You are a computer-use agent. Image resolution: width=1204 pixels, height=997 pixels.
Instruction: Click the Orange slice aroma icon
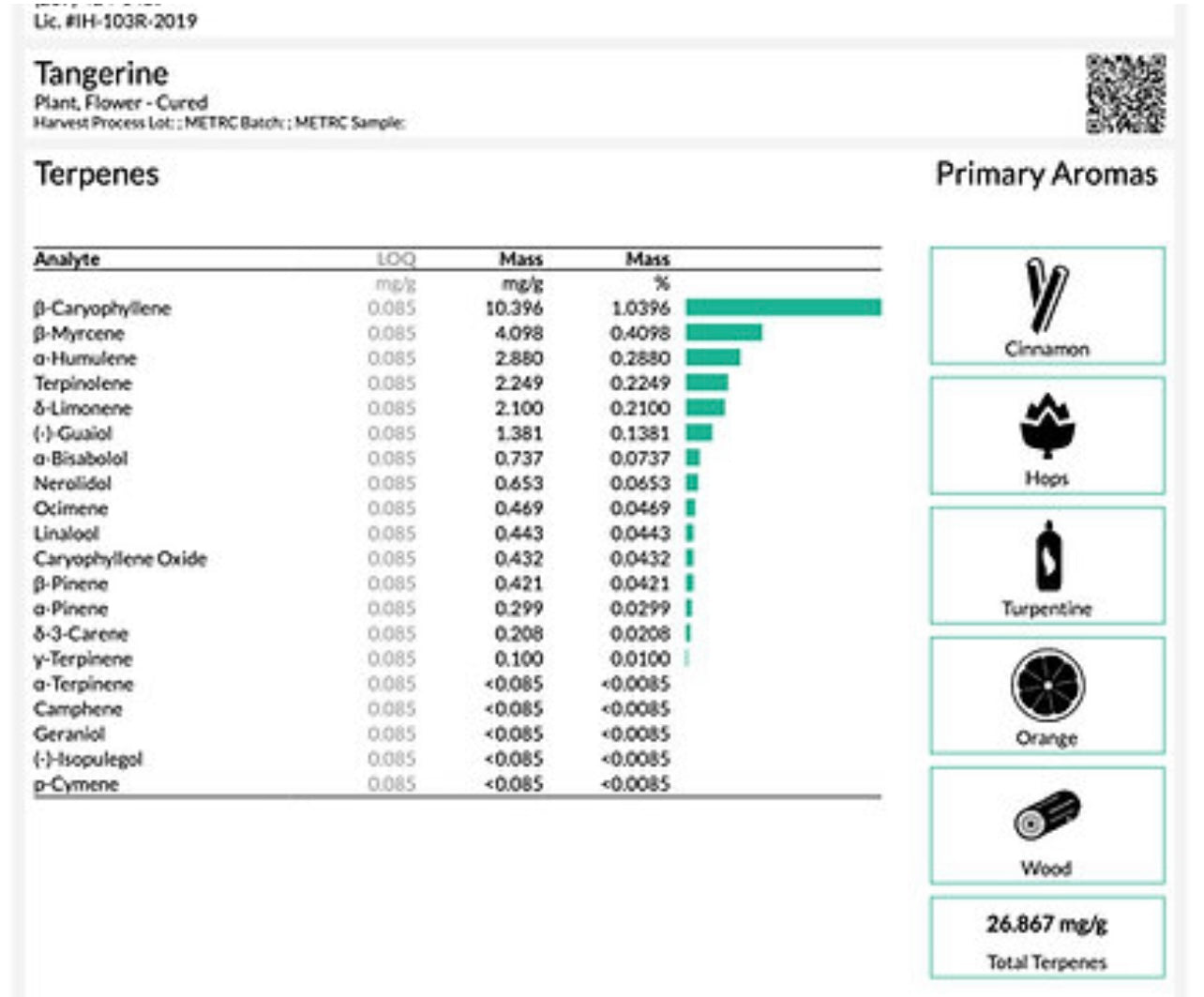point(1046,685)
